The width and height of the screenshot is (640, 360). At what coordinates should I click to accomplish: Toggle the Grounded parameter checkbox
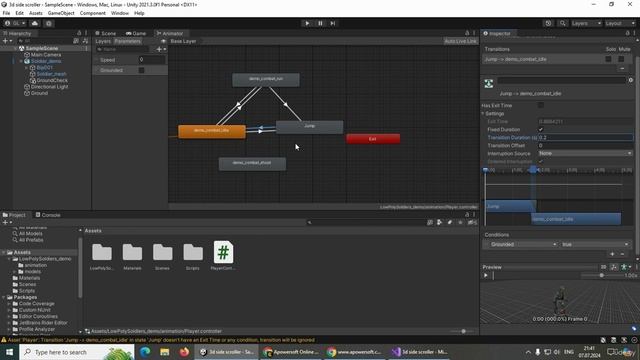[x=142, y=70]
